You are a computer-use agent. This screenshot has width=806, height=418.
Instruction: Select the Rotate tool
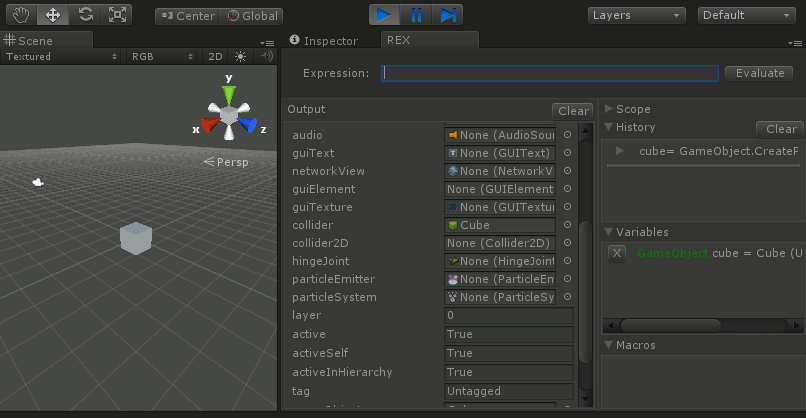pos(85,14)
